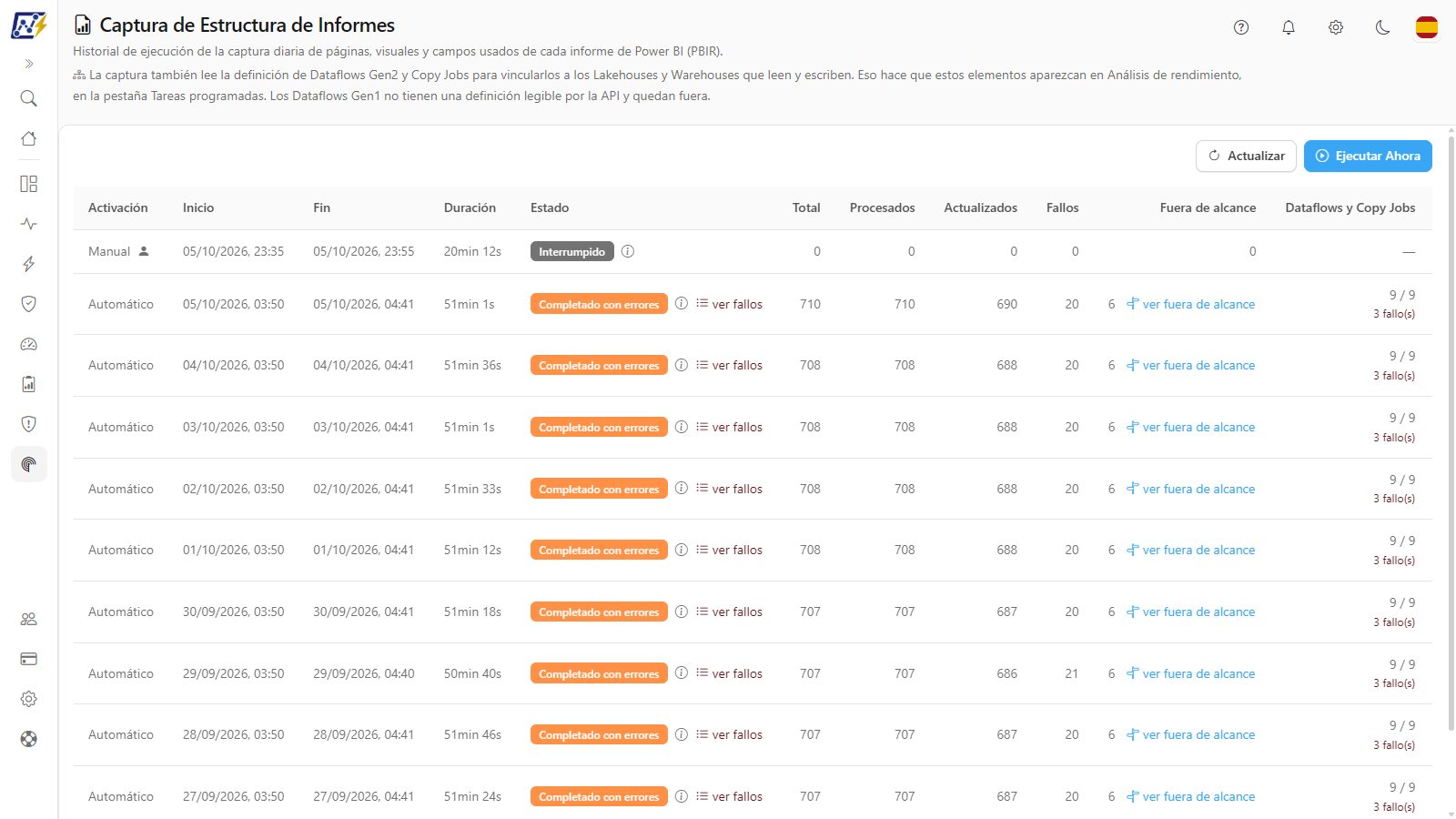Go to the home icon in sidebar
This screenshot has height=819, width=1456.
click(x=29, y=138)
